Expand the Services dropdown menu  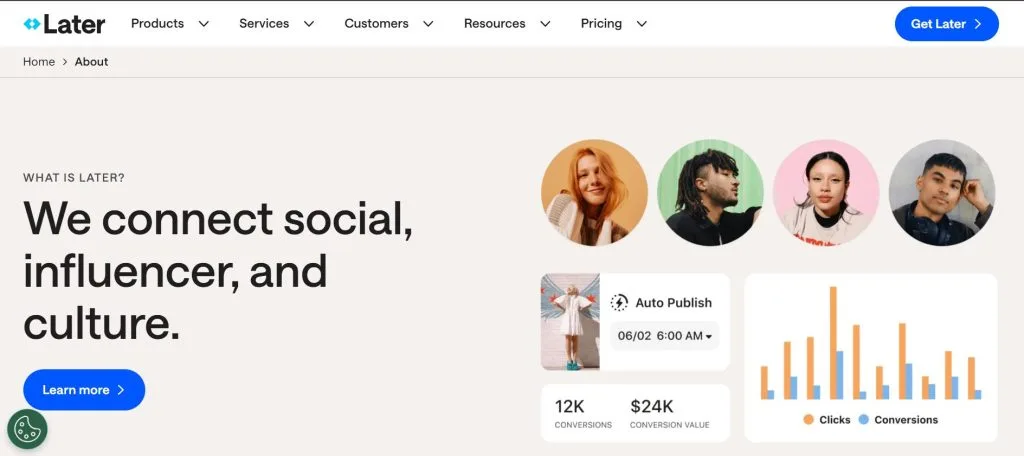[277, 23]
